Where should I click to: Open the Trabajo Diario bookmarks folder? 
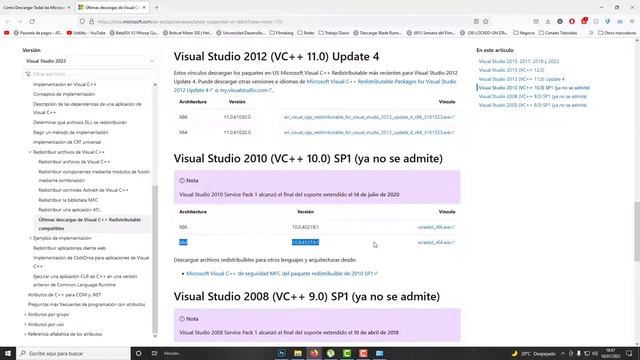coord(333,33)
